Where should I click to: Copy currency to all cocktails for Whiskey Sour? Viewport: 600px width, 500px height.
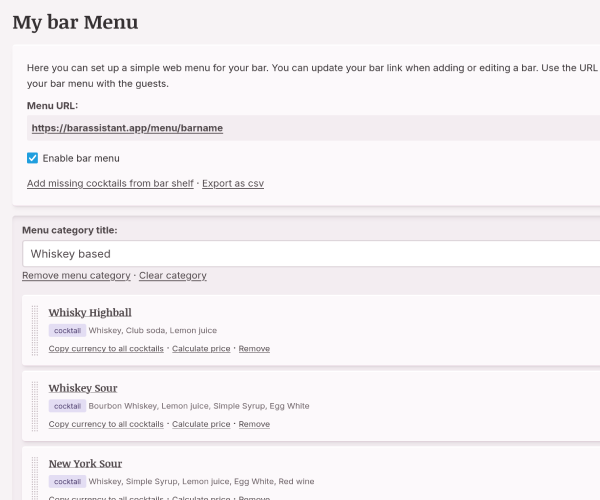tap(106, 424)
